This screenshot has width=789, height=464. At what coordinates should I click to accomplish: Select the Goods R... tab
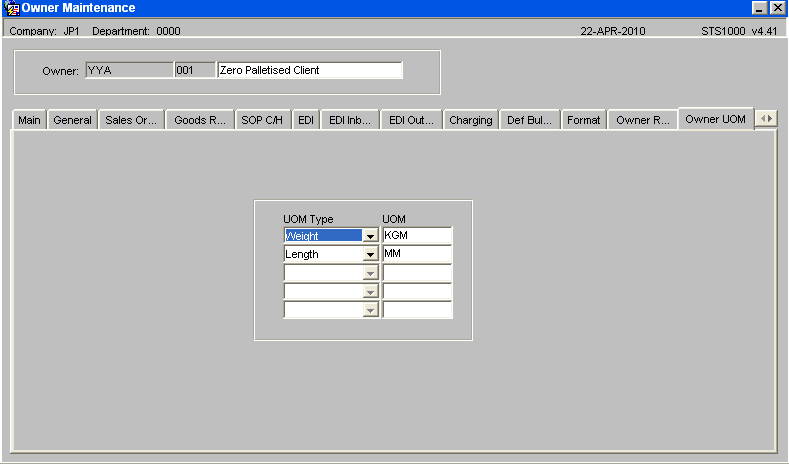200,120
